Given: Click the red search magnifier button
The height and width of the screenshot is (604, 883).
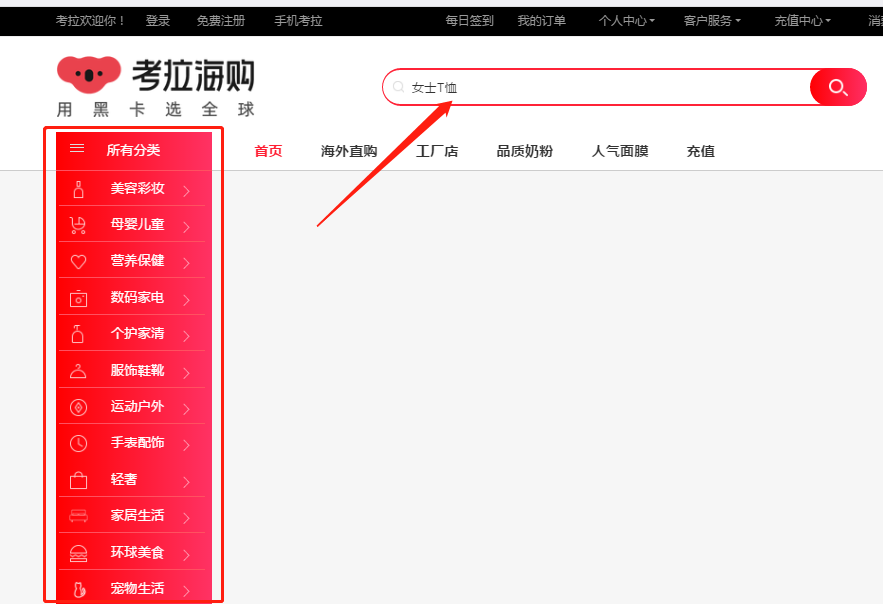Looking at the screenshot, I should (838, 87).
